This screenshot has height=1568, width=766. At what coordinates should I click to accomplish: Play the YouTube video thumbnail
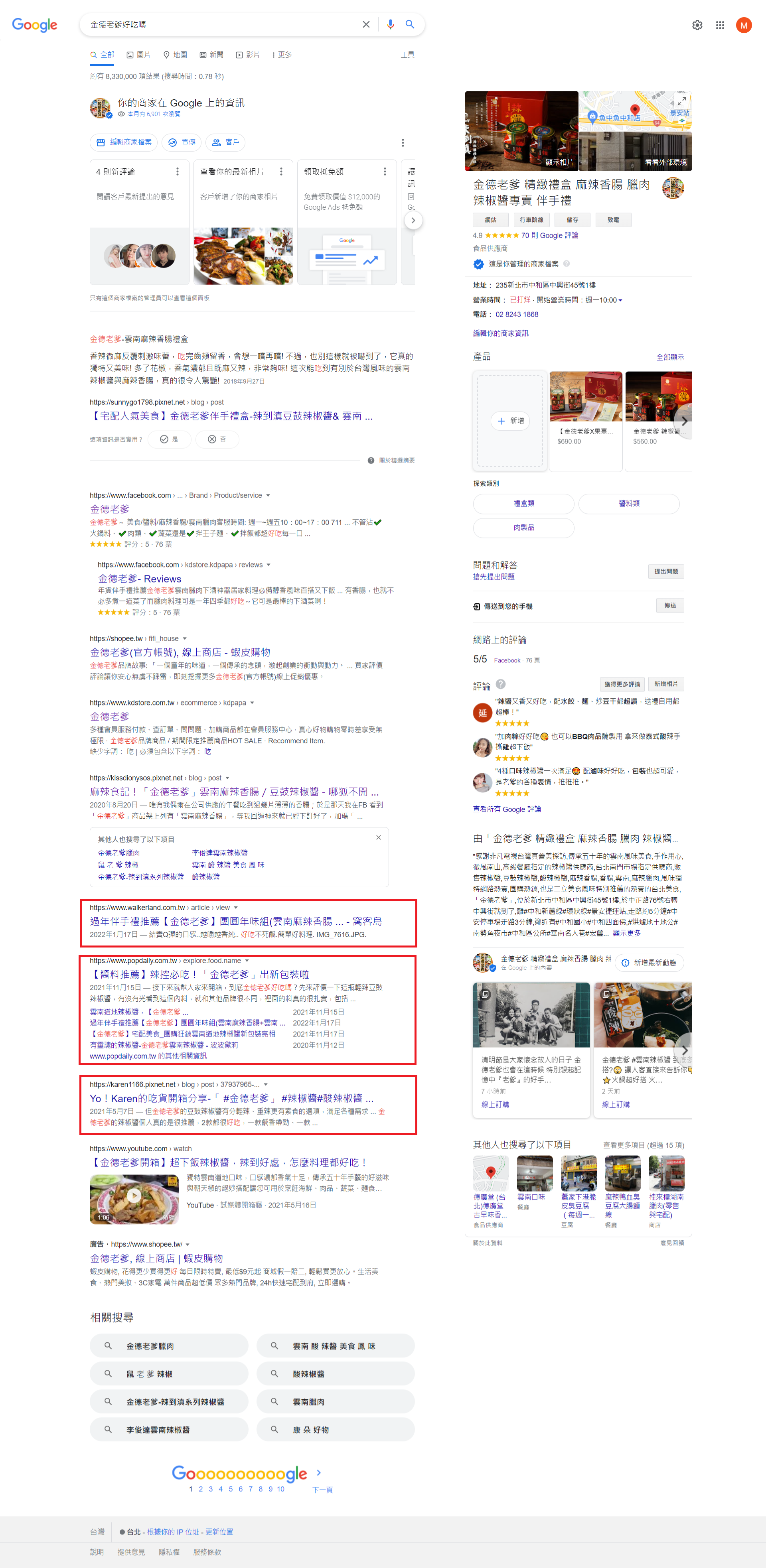[134, 1198]
